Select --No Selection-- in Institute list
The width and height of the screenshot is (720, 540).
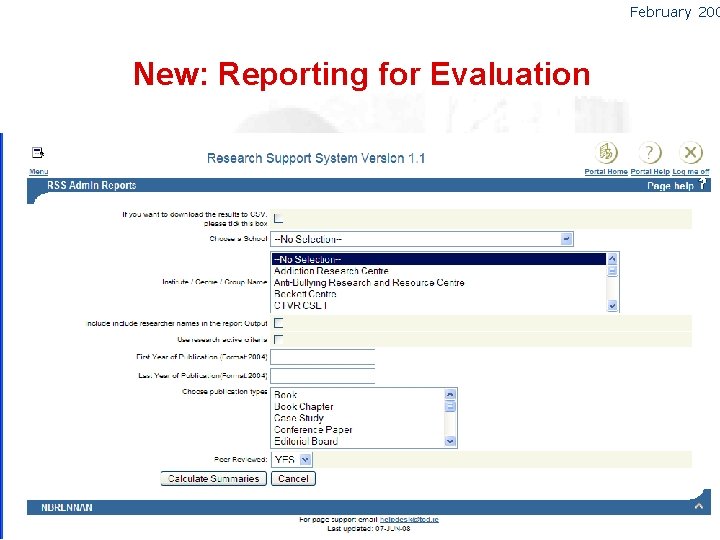tap(439, 259)
